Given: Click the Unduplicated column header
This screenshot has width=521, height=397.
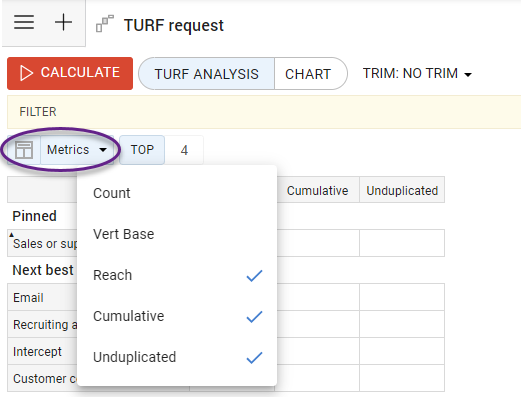Looking at the screenshot, I should click(402, 190).
